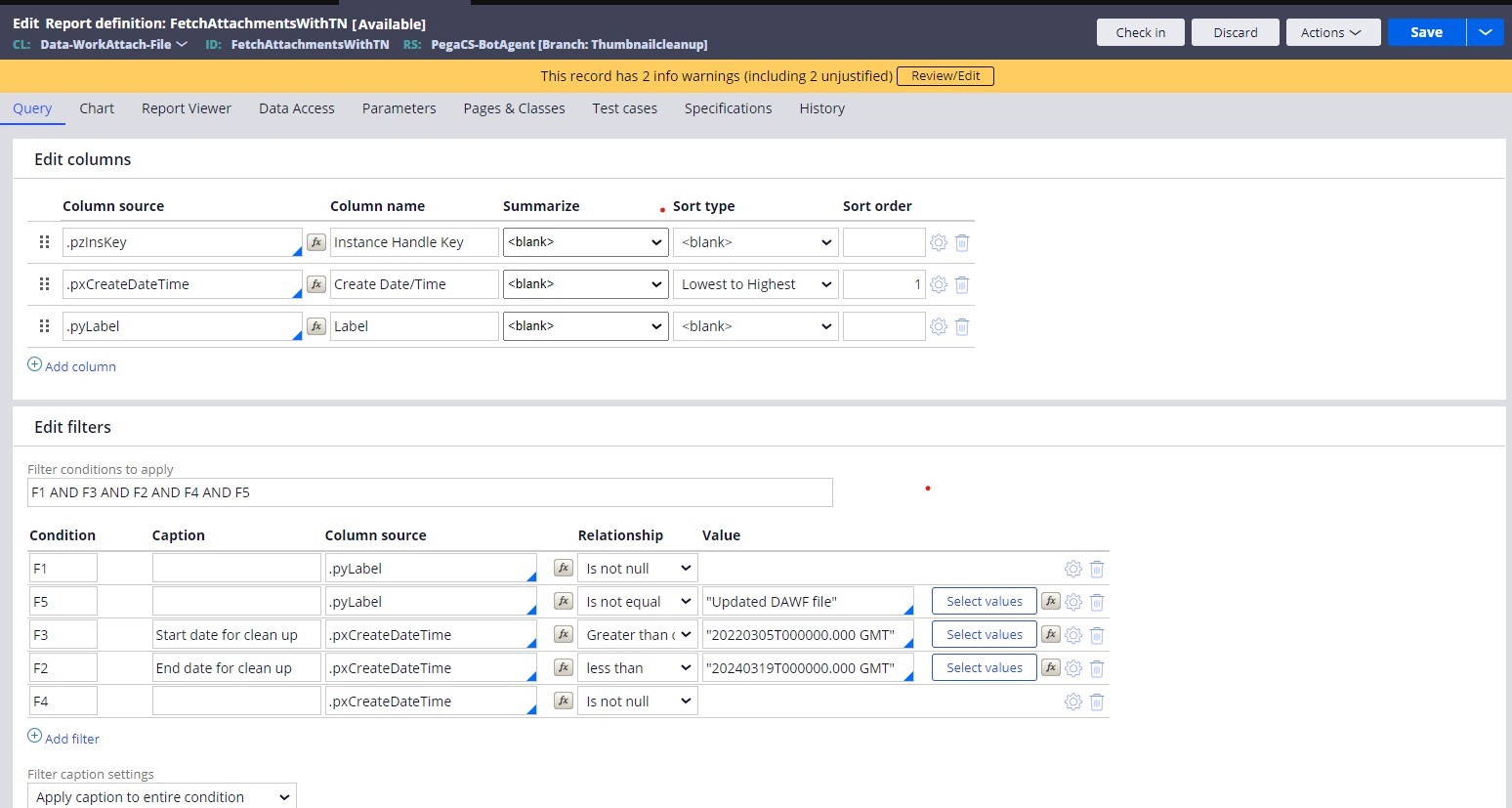Click Select values for filter F5
1512x808 pixels.
pos(985,602)
